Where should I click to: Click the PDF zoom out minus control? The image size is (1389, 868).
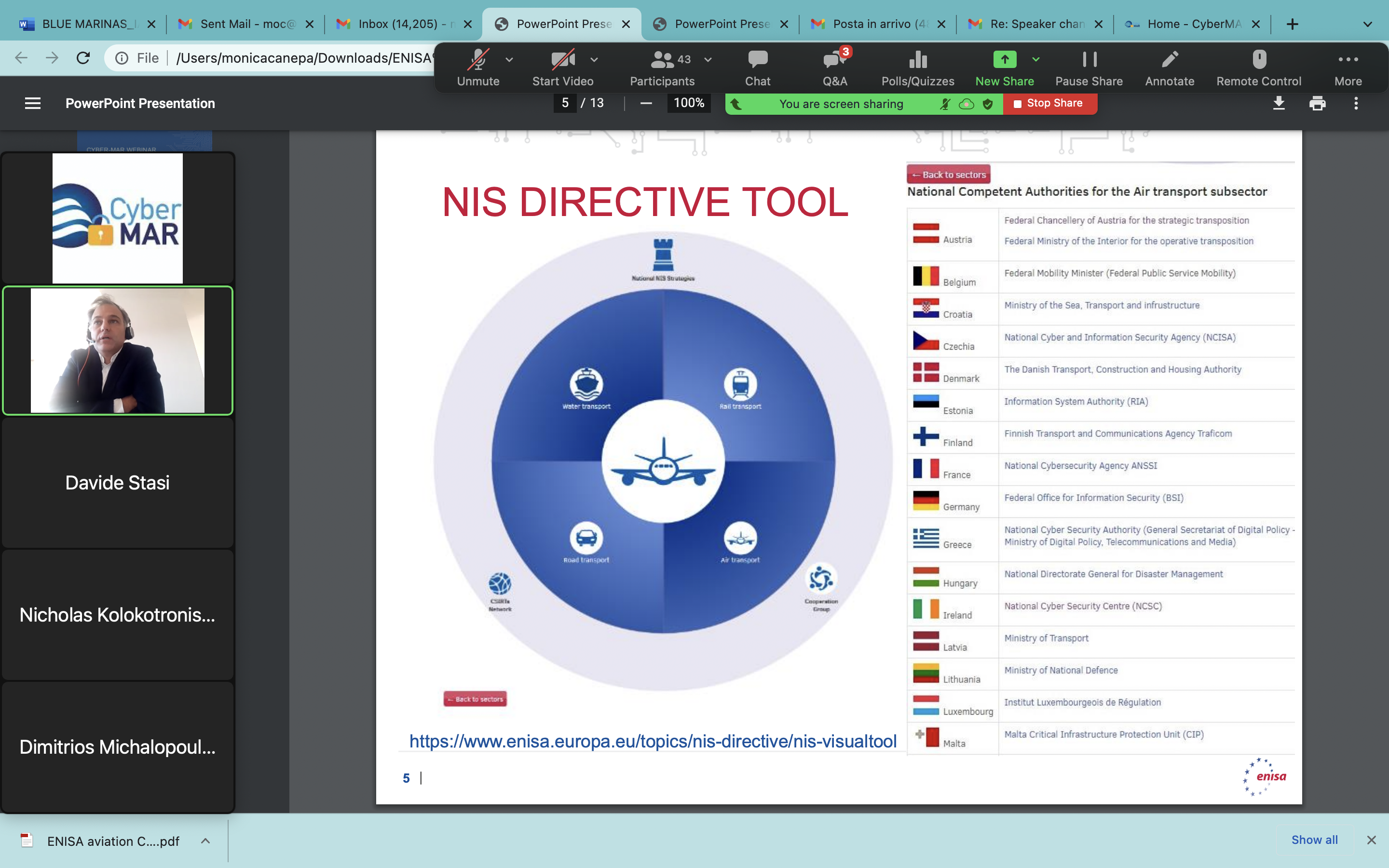click(646, 103)
